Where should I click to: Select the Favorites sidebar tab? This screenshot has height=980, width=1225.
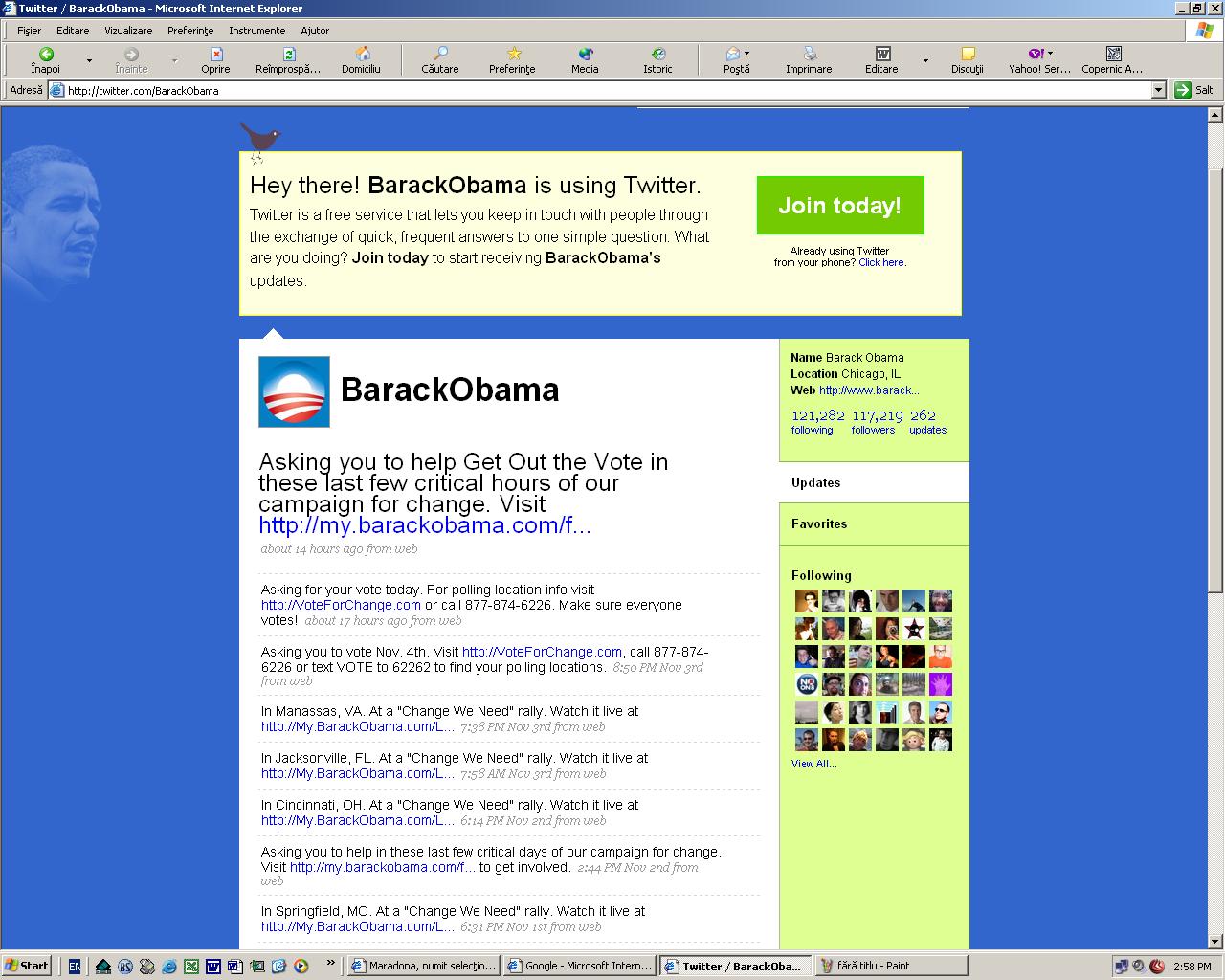point(874,523)
